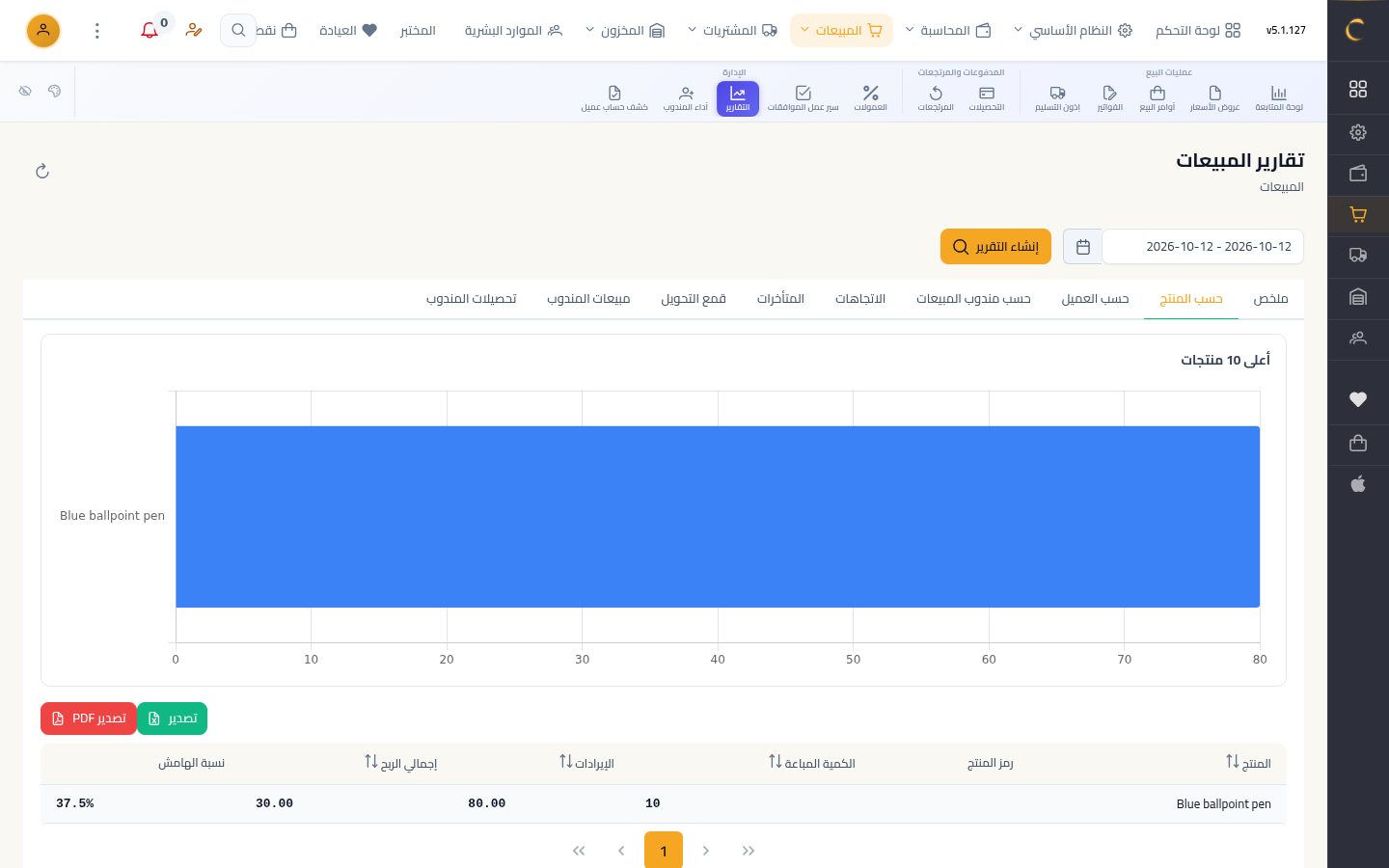Click the green تصدير export button
1389x868 pixels.
[x=173, y=719]
